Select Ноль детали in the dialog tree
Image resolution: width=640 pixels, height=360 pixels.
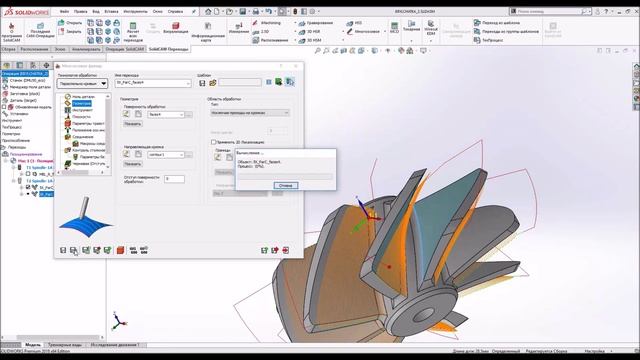pyautogui.click(x=83, y=97)
